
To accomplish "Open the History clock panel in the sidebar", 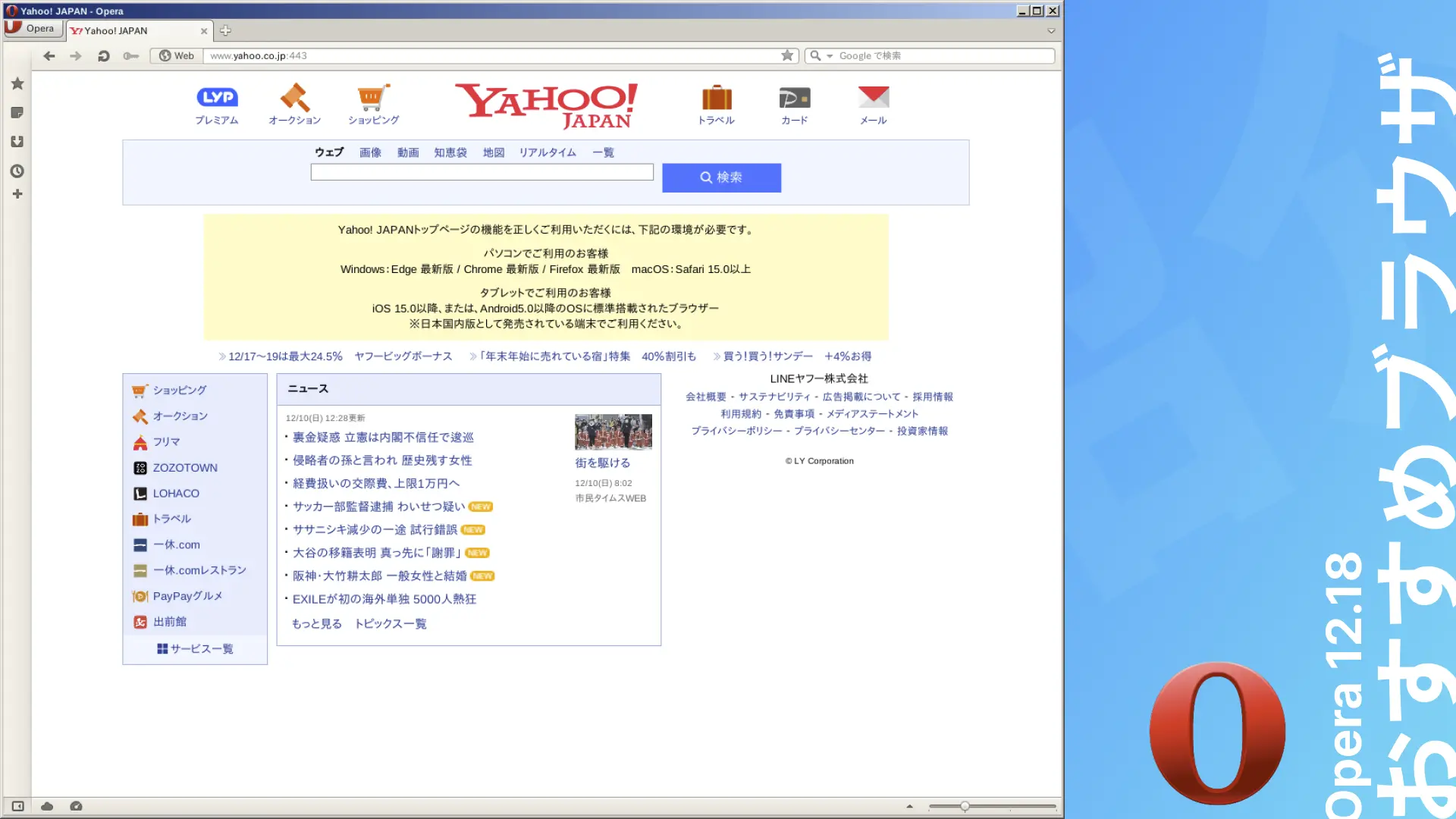I will coord(17,171).
